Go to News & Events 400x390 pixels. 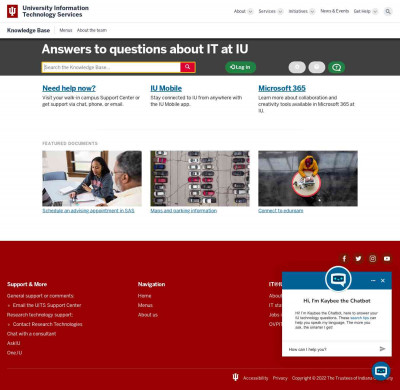[x=335, y=11]
